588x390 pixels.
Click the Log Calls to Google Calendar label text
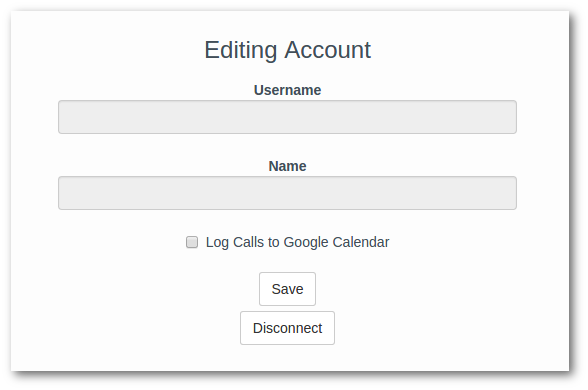[x=297, y=242]
